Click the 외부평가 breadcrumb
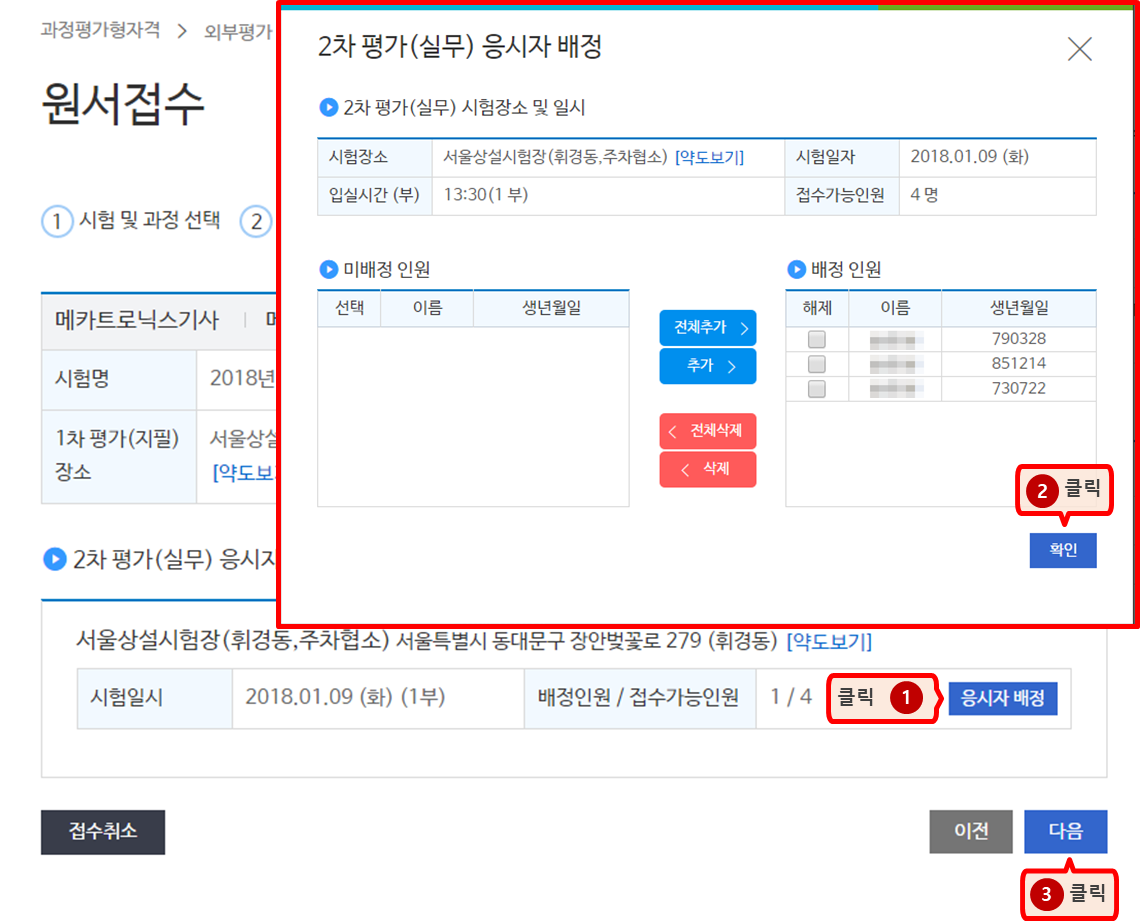This screenshot has height=921, width=1146. [238, 31]
